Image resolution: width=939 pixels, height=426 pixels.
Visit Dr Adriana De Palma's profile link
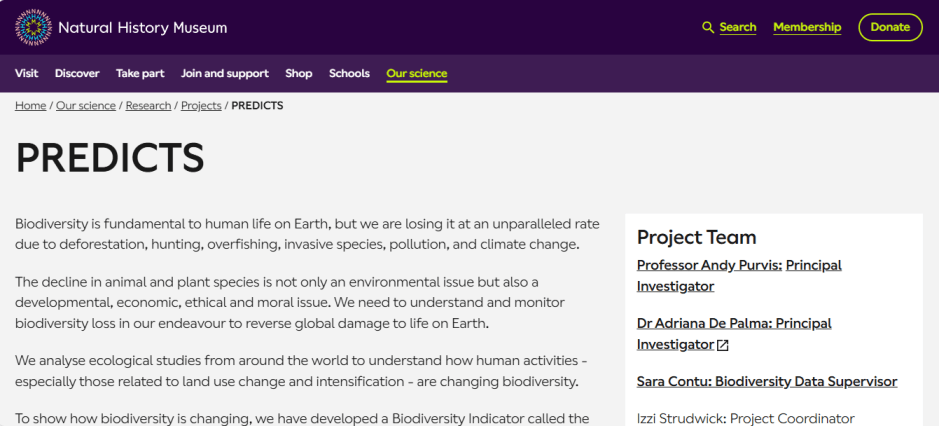(733, 323)
